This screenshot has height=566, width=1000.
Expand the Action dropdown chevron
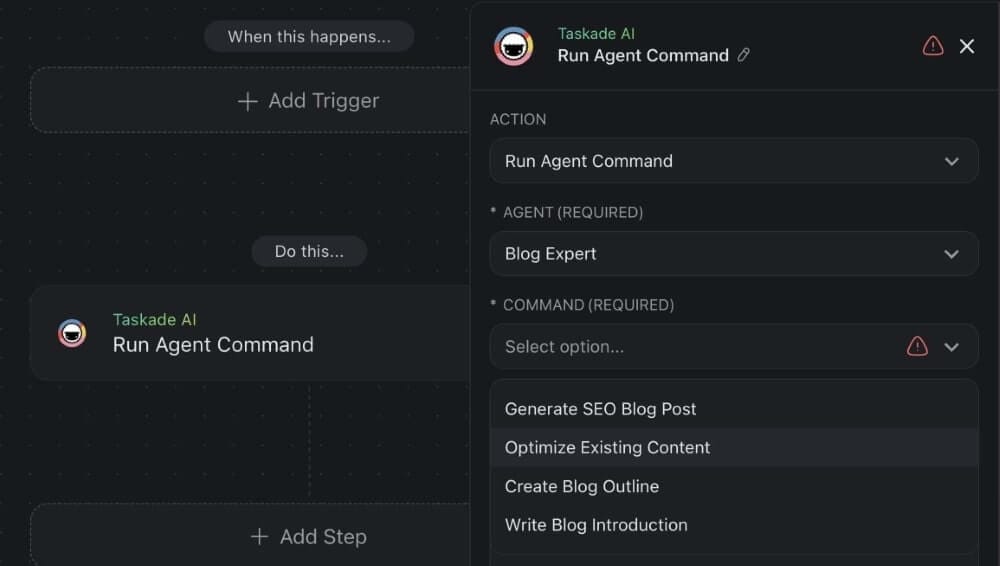pos(952,161)
